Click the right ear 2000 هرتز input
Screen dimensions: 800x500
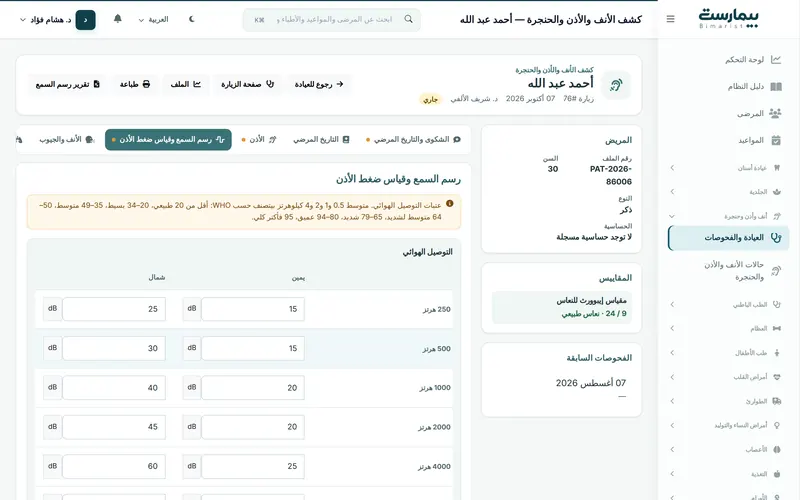click(253, 427)
